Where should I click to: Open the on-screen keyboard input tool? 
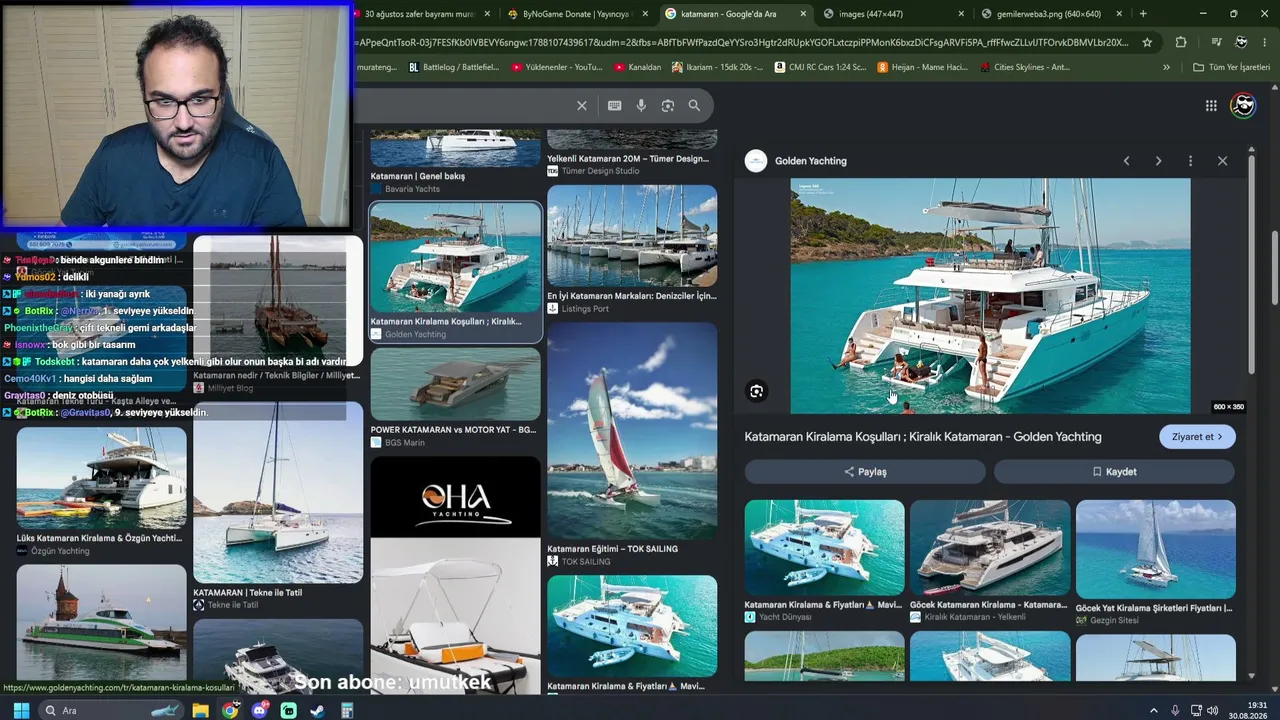pos(614,105)
